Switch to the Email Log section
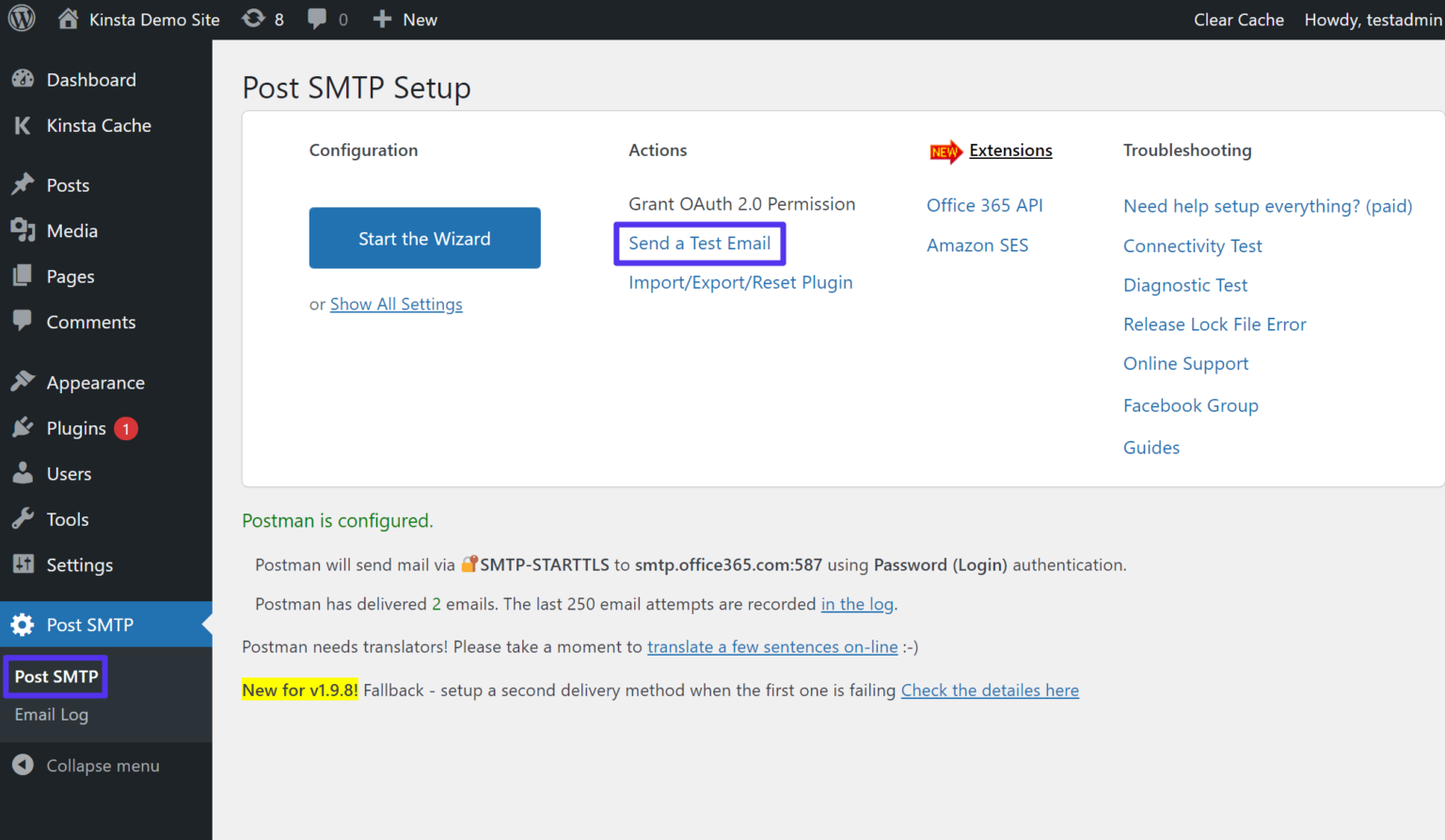 click(x=51, y=715)
